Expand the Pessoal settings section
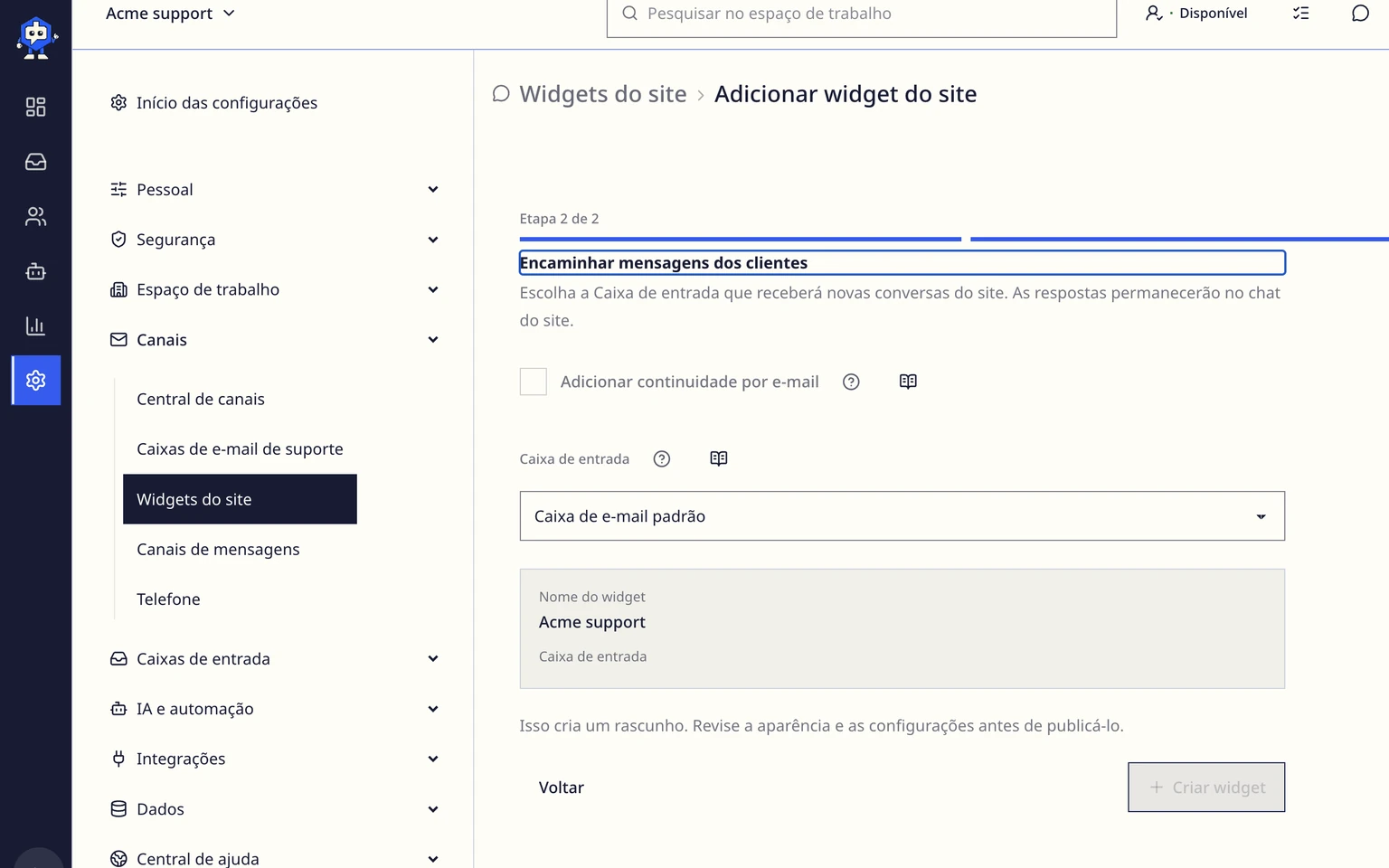The width and height of the screenshot is (1389, 868). pyautogui.click(x=274, y=190)
